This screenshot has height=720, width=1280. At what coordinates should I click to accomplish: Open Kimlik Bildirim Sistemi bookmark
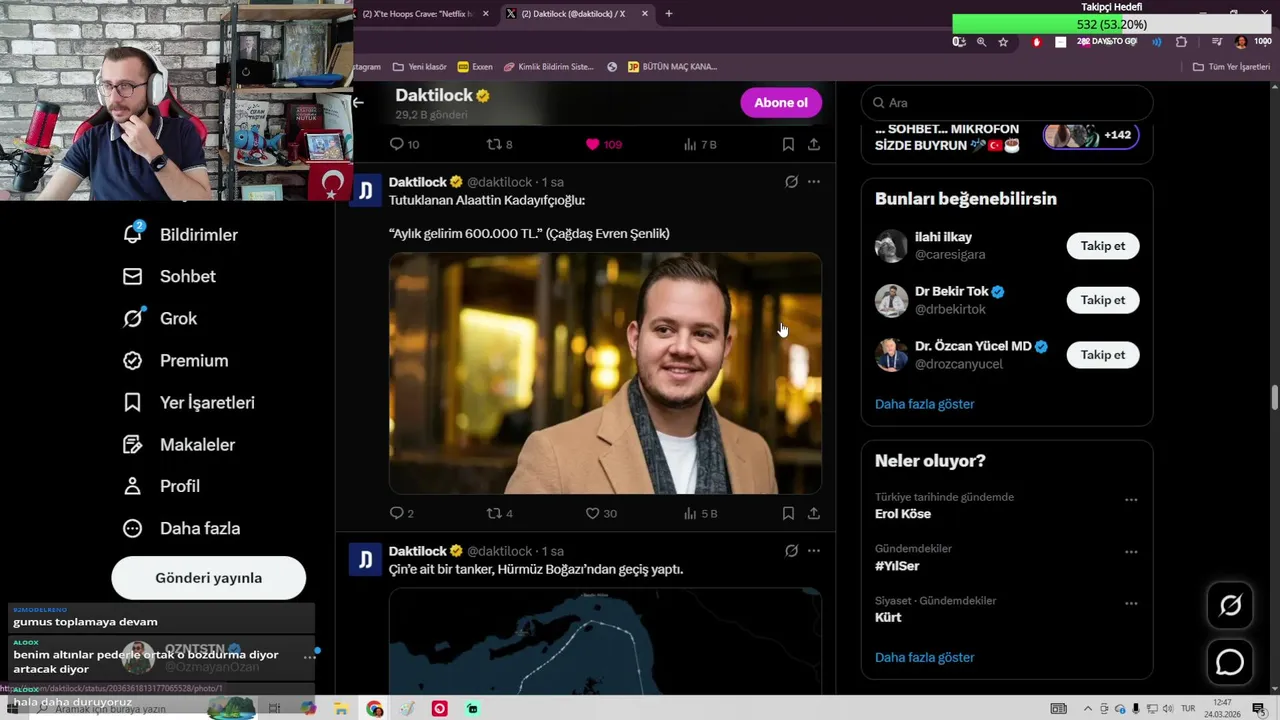(x=549, y=67)
